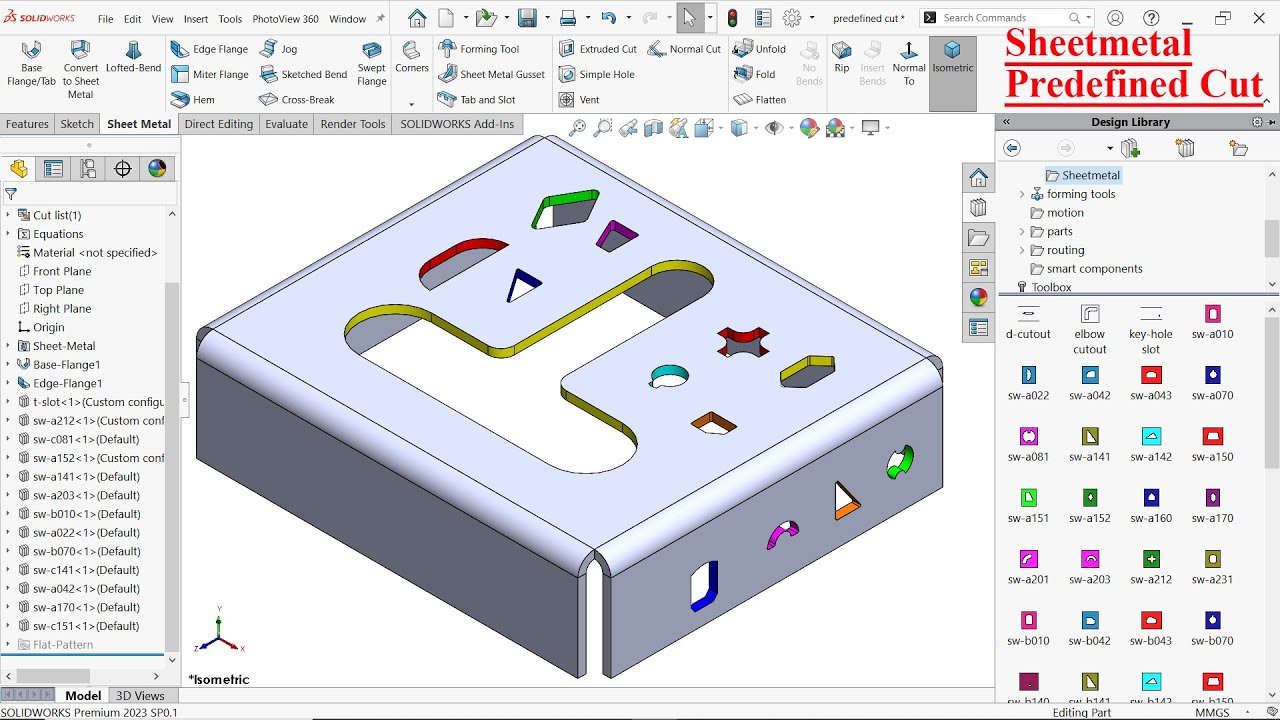Expand the Cut list(1) node
Screen dimensions: 1280x720
9,215
